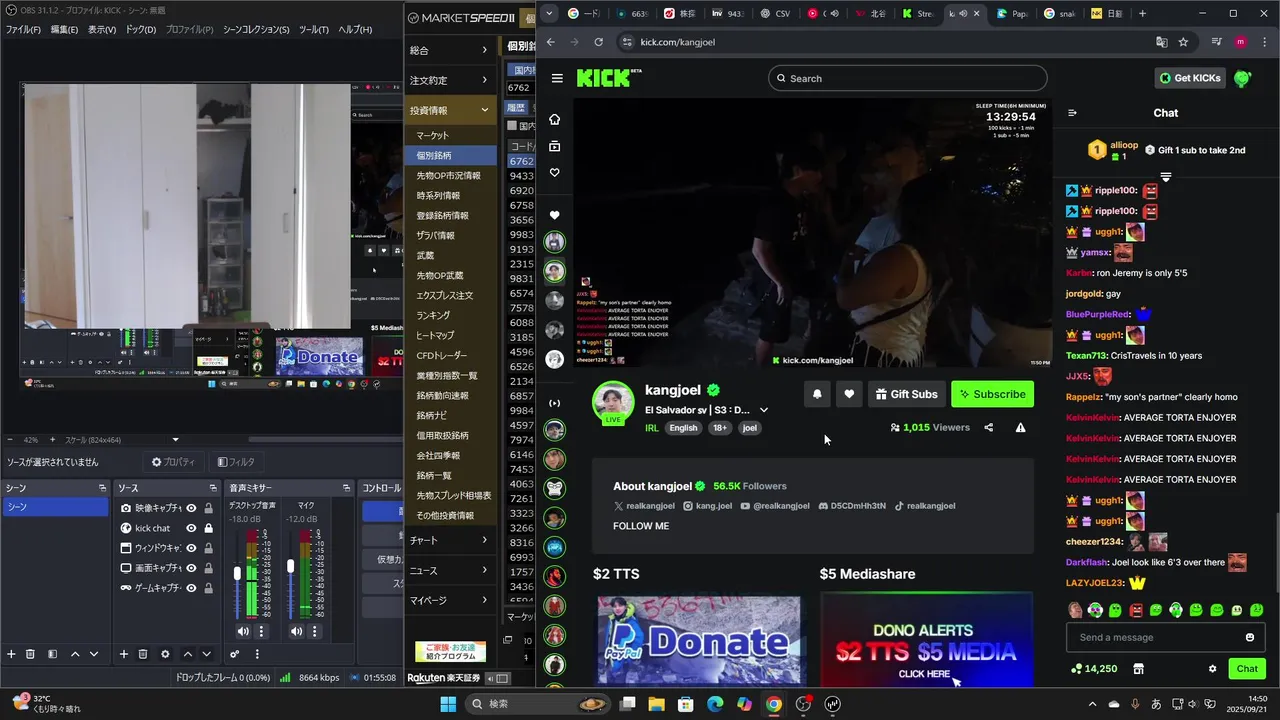Expand the マイページ menu in MarketSpeed
This screenshot has height=720, width=1280.
(450, 600)
